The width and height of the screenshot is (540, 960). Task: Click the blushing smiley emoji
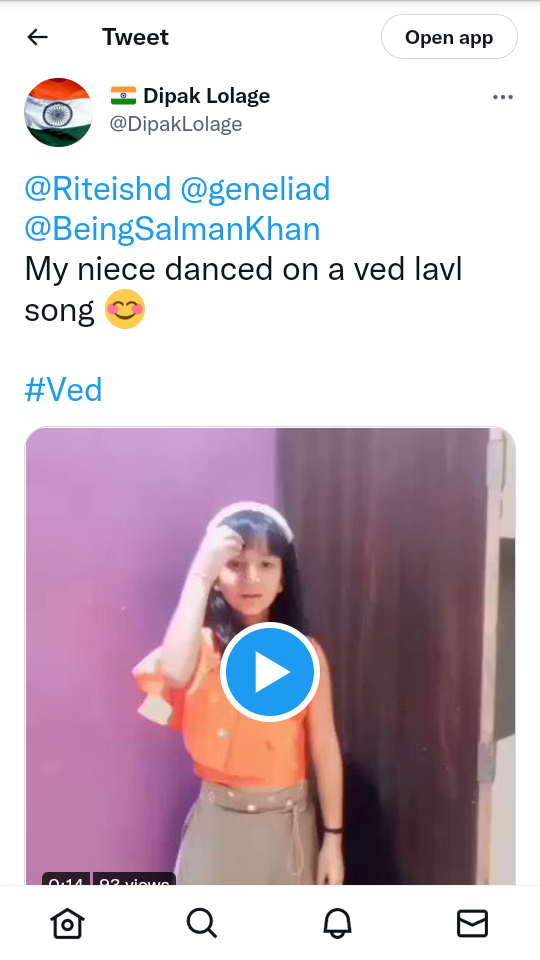(125, 309)
